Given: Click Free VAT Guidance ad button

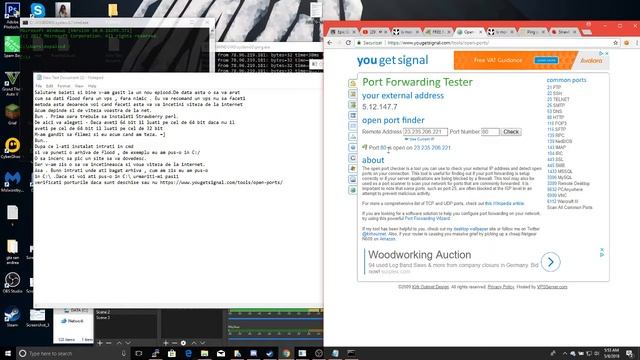Looking at the screenshot, I should [546, 60].
